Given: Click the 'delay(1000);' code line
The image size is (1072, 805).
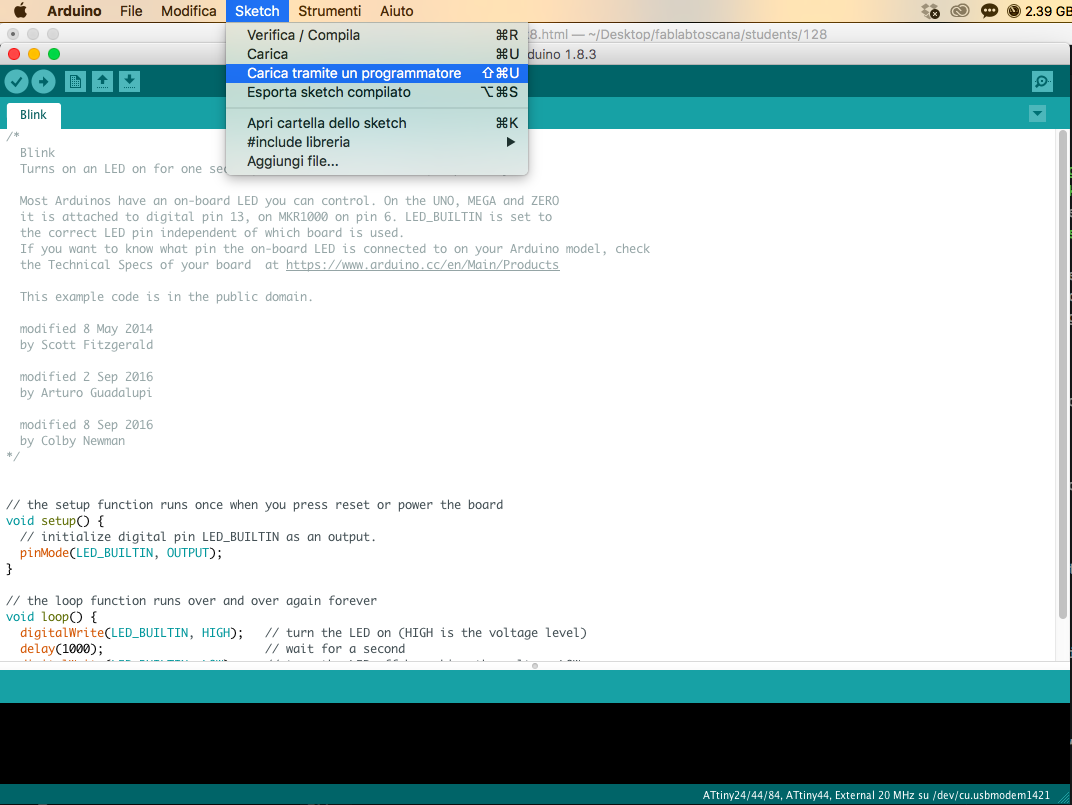Looking at the screenshot, I should 62,648.
